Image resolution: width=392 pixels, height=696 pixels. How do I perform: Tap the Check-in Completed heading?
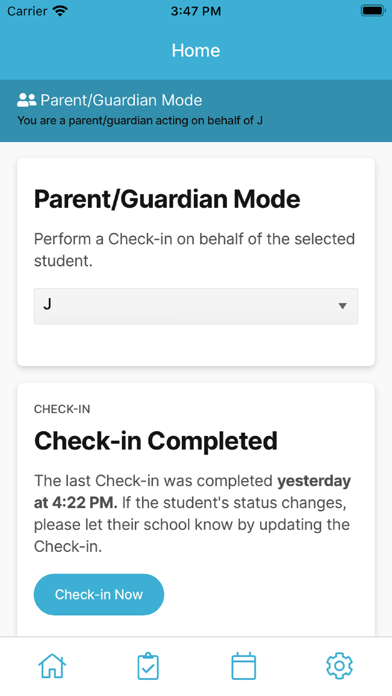point(156,441)
